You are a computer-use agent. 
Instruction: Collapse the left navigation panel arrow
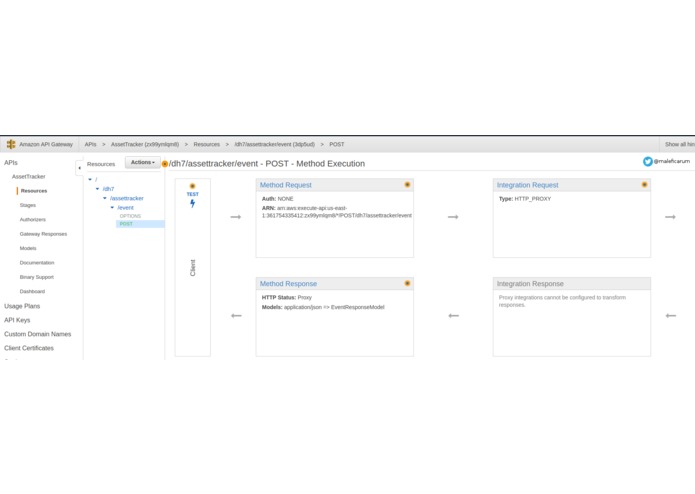point(79,168)
